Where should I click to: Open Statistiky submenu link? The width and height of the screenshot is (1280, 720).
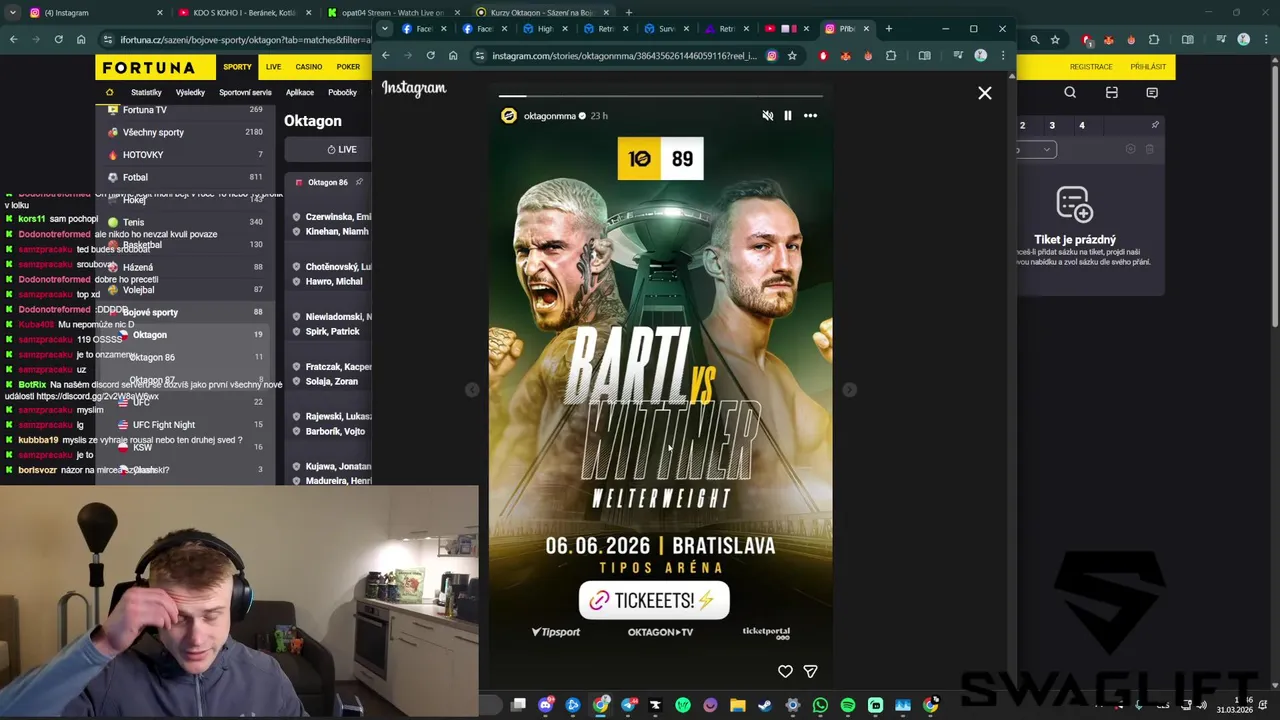pyautogui.click(x=146, y=93)
